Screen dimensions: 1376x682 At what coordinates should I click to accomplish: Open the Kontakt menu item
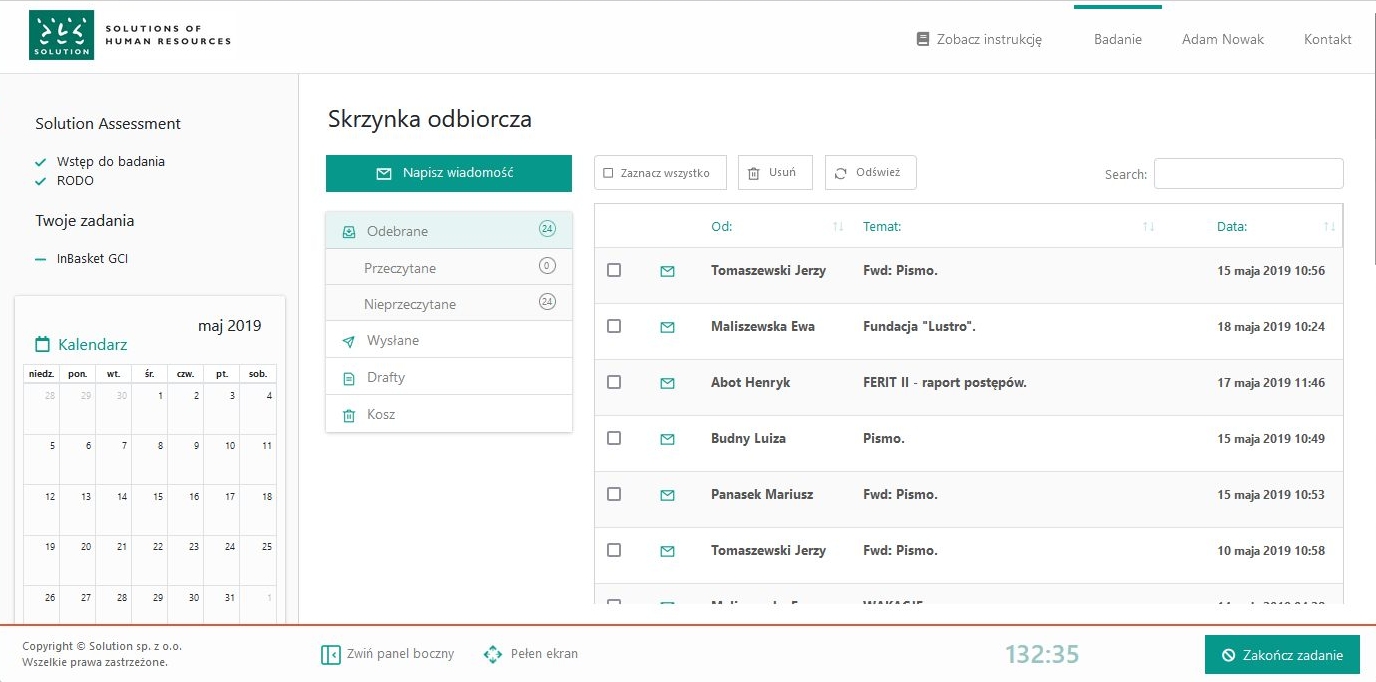click(1327, 40)
